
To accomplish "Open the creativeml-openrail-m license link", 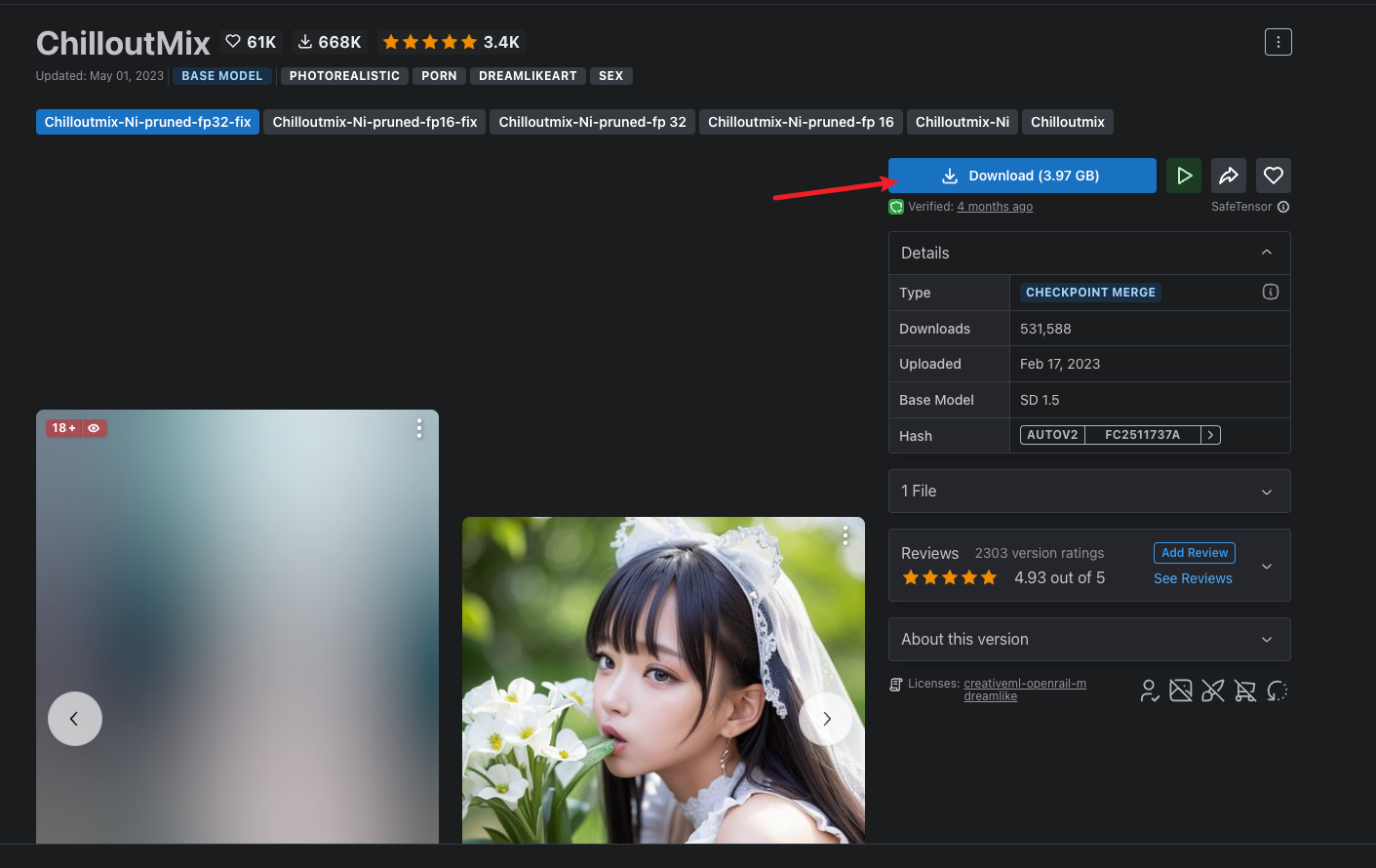I will pos(1025,684).
